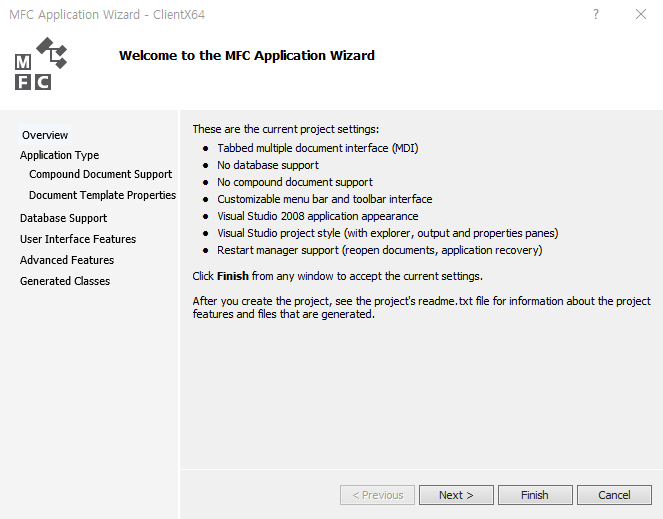Screen dimensions: 663x519
Task: Open User Interface Features page
Action: 78,239
